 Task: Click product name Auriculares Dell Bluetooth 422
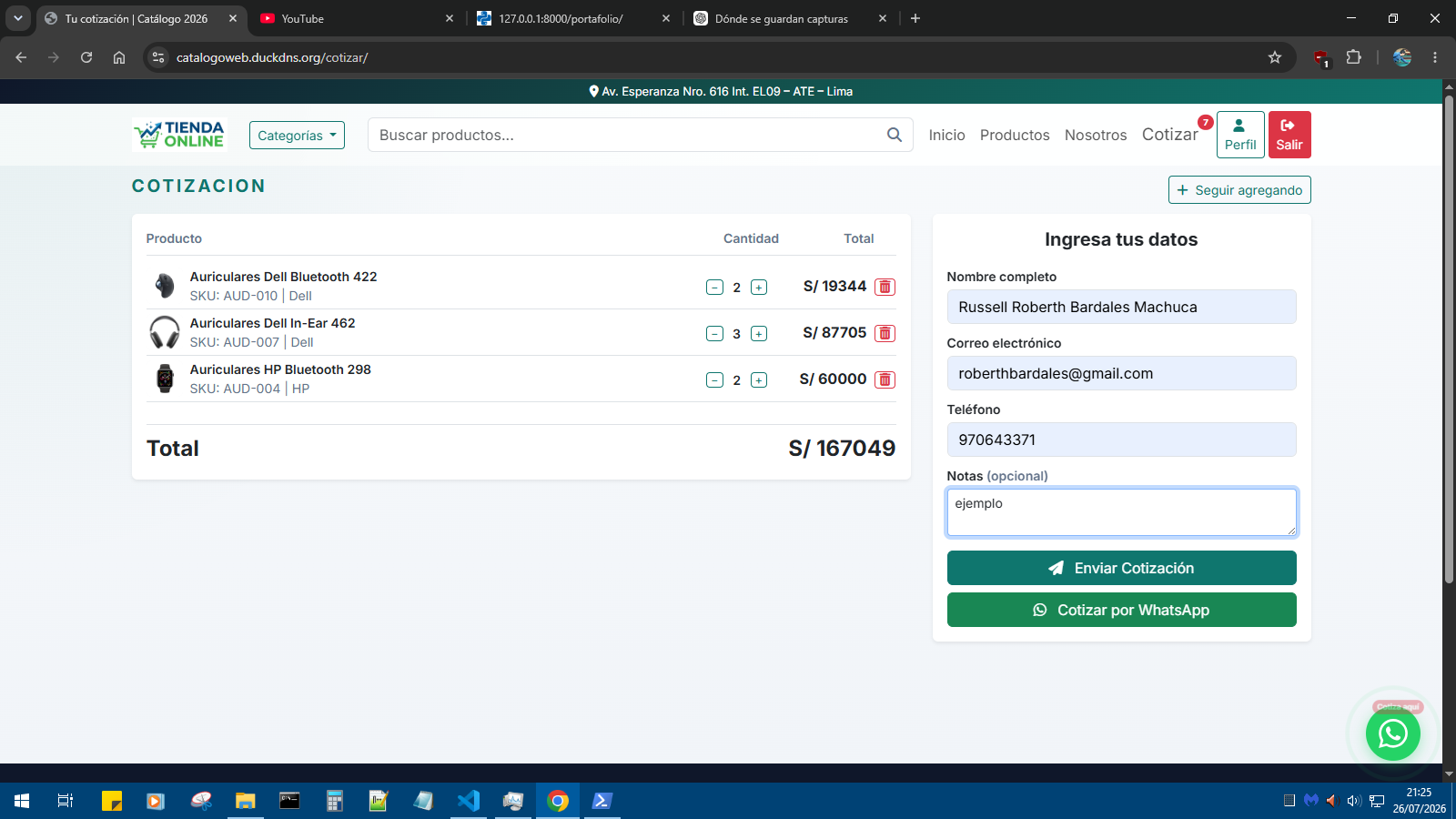283,277
